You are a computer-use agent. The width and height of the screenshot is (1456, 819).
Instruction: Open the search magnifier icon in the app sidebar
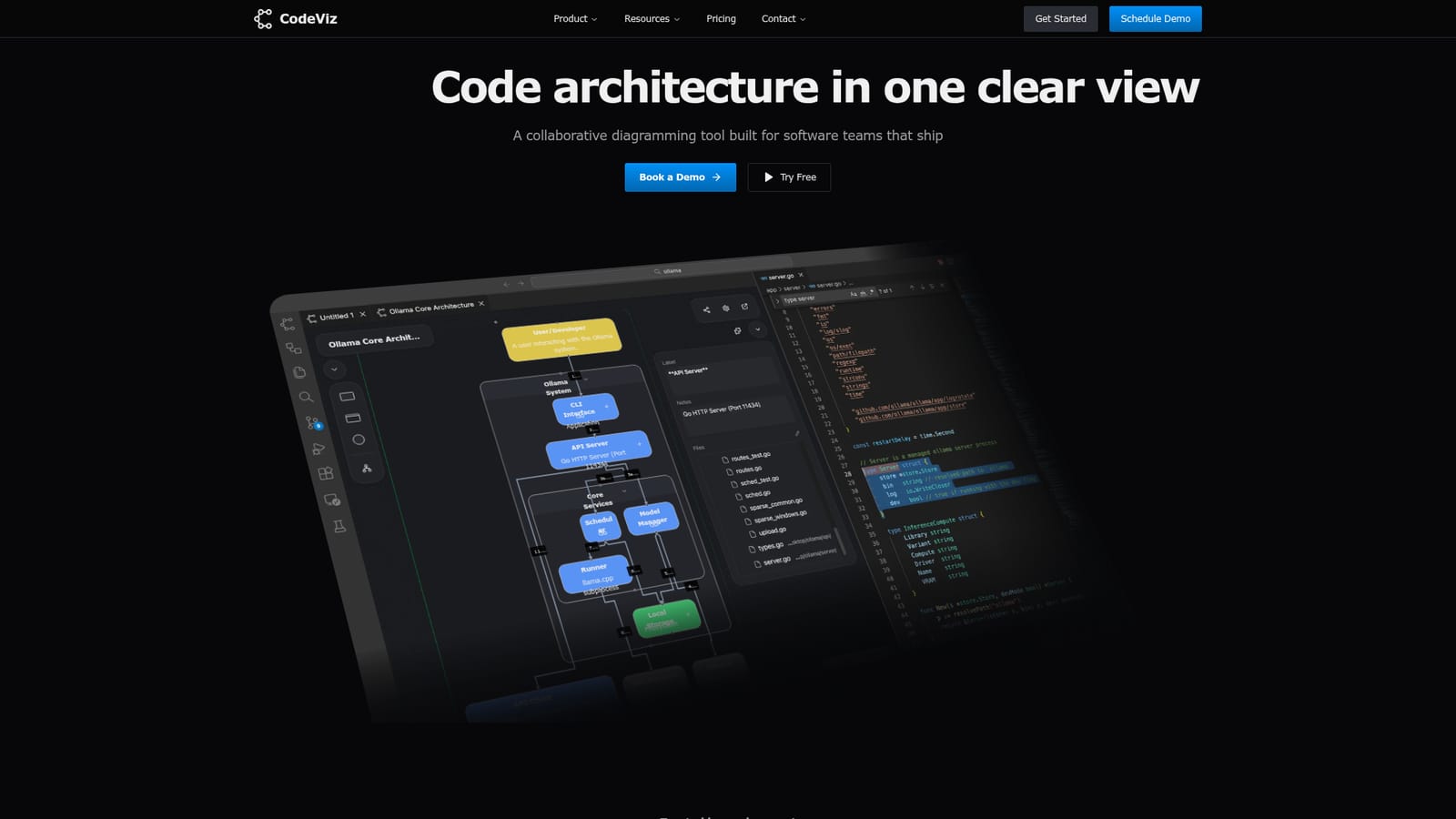(306, 397)
